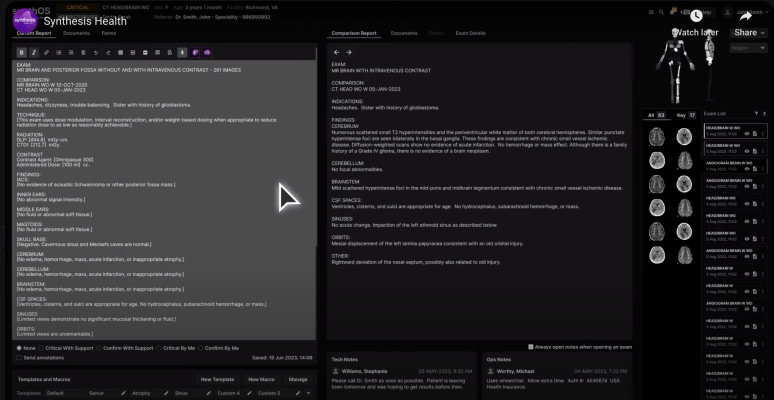Viewport: 774px width, 400px height.
Task: Expand the templates row chevron
Action: [306, 393]
